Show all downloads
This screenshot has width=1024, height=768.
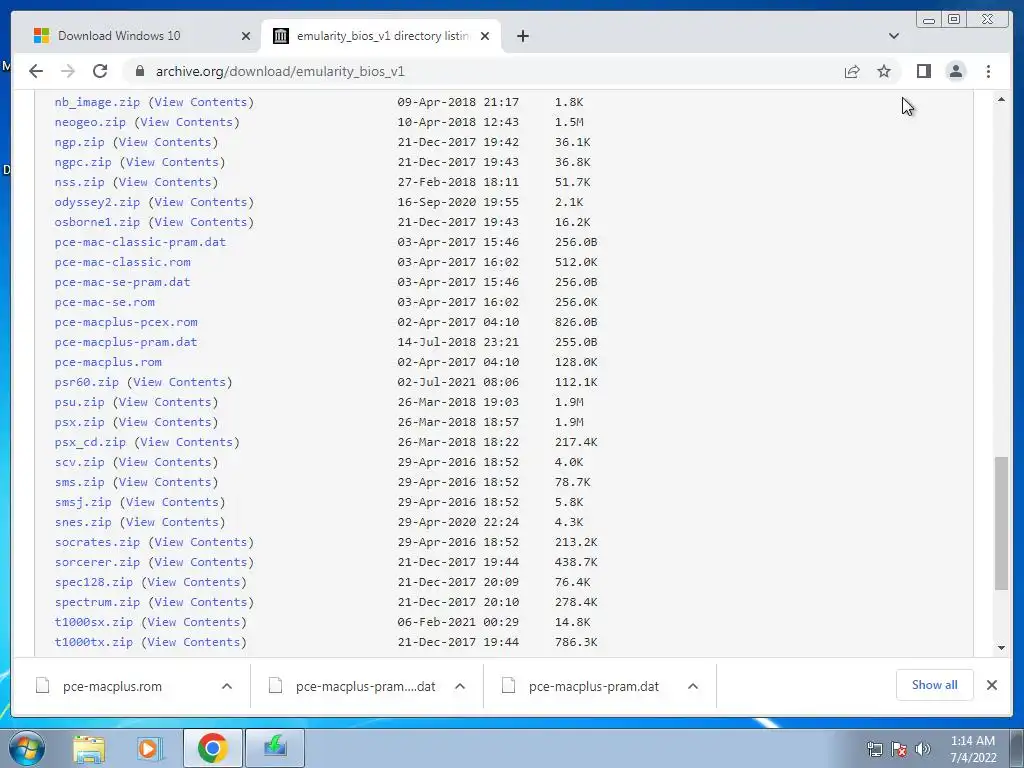click(935, 685)
